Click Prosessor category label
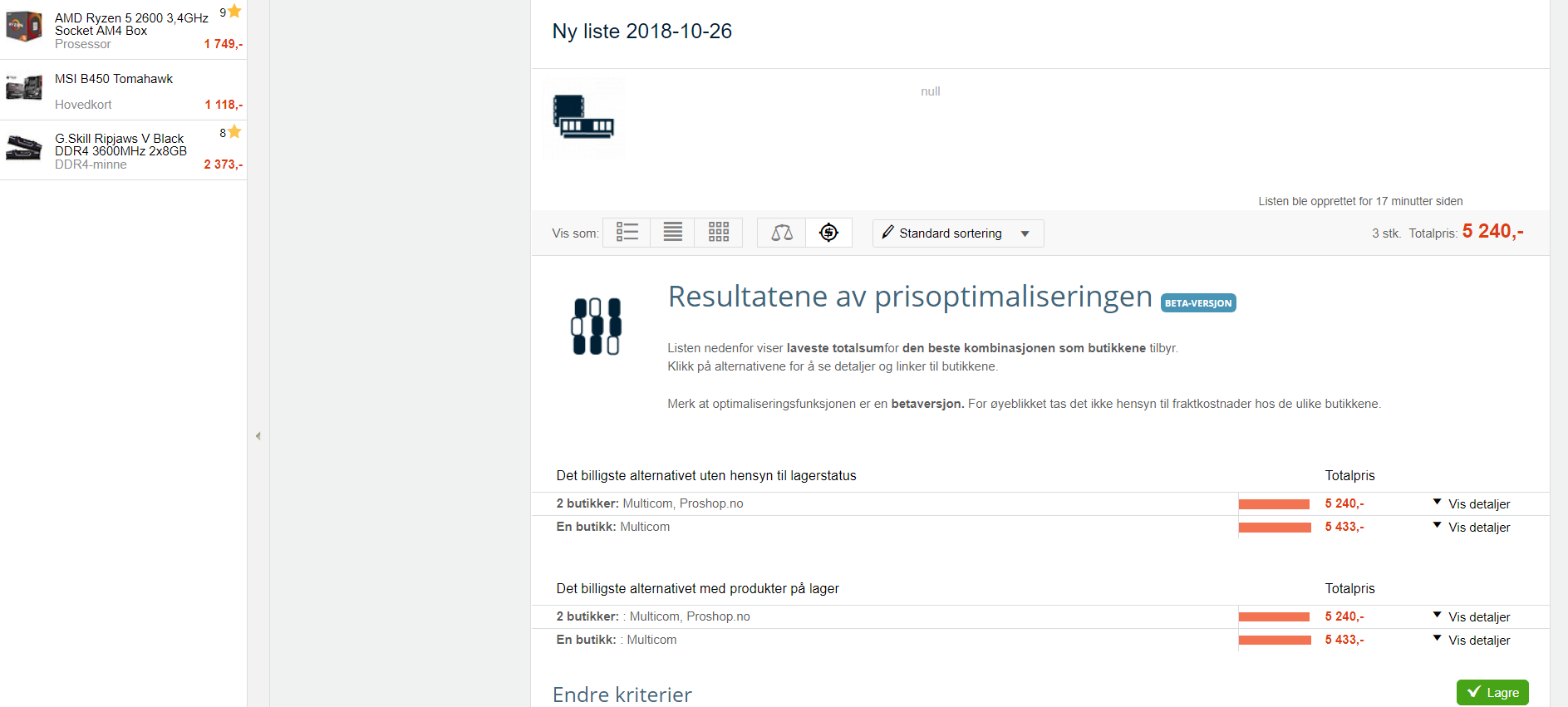The height and width of the screenshot is (707, 1568). (x=82, y=44)
